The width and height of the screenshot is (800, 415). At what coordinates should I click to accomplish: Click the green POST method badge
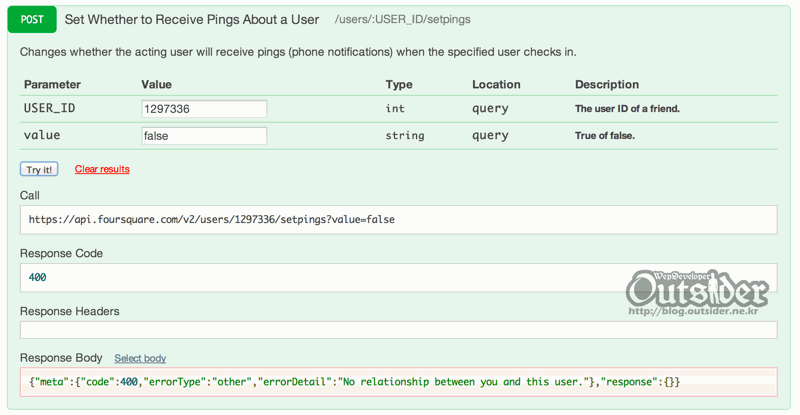32,19
